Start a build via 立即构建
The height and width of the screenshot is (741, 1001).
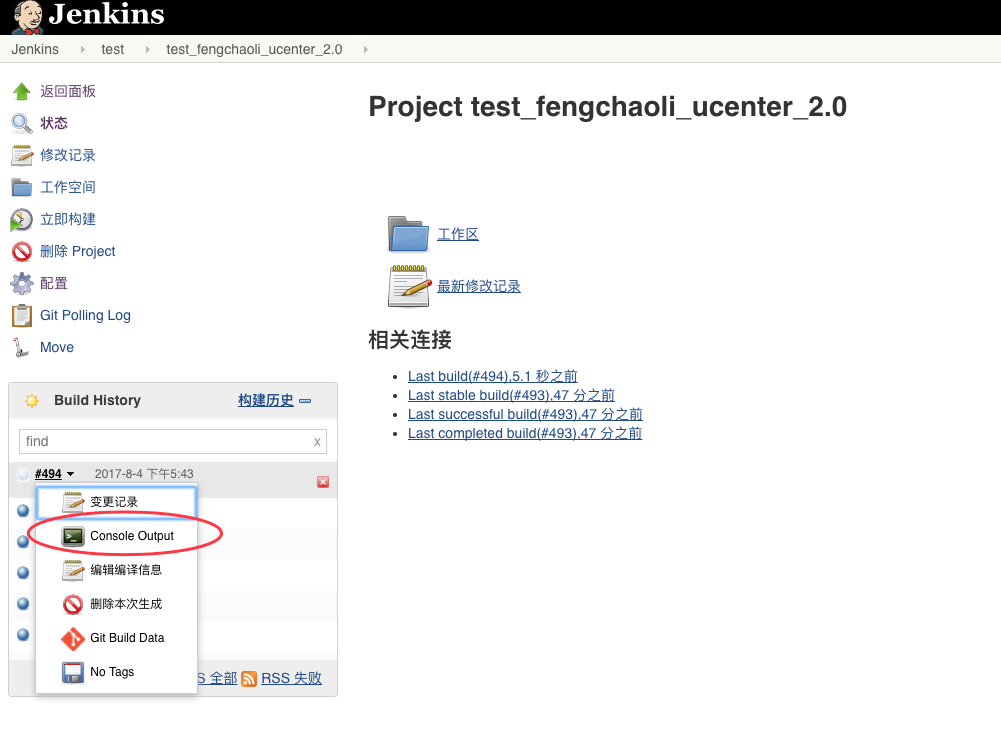point(68,220)
